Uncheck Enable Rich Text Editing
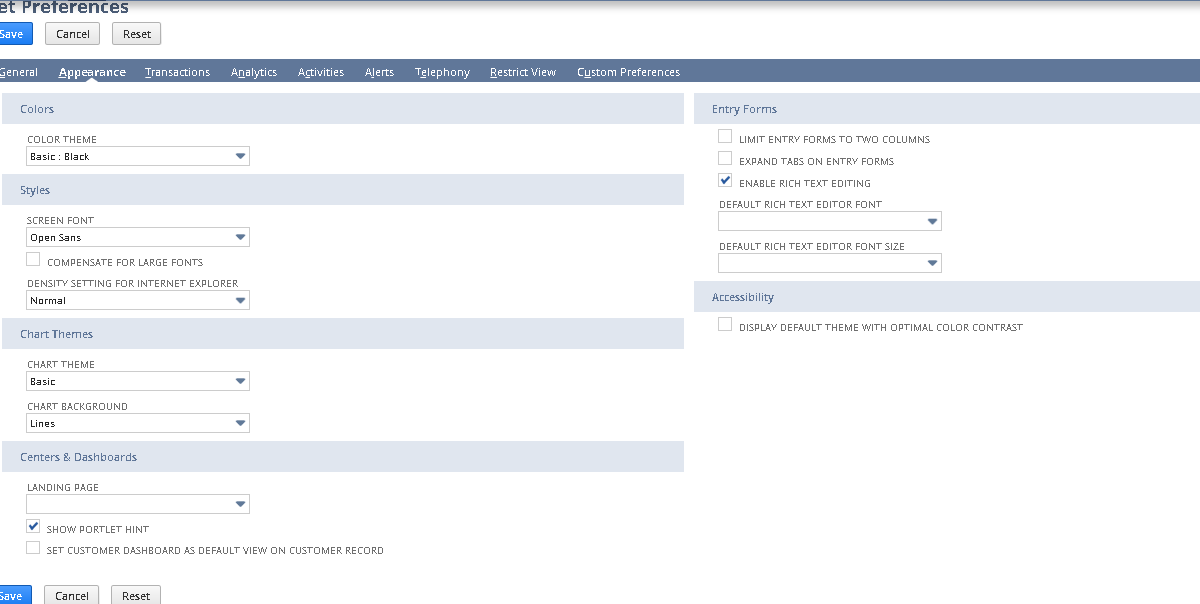 point(724,180)
